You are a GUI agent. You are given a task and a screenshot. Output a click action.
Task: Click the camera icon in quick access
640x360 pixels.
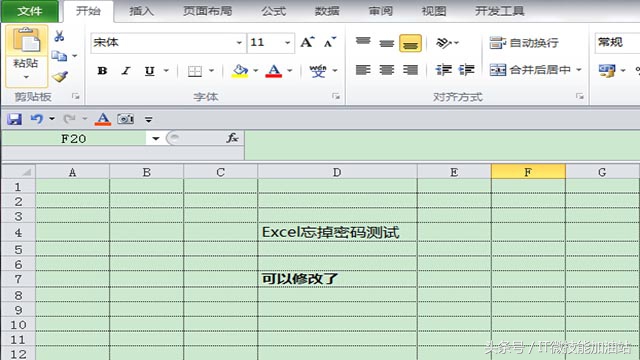[125, 119]
